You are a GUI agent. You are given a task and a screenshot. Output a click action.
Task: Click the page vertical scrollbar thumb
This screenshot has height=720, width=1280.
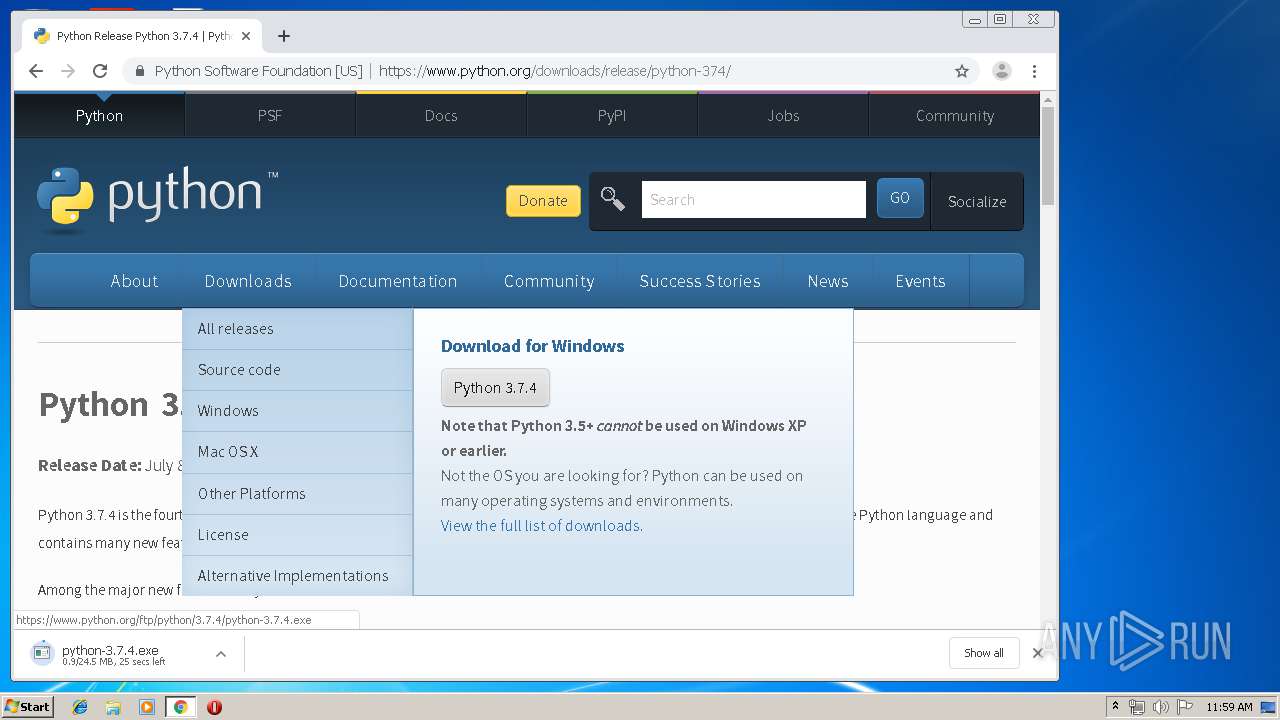1048,156
